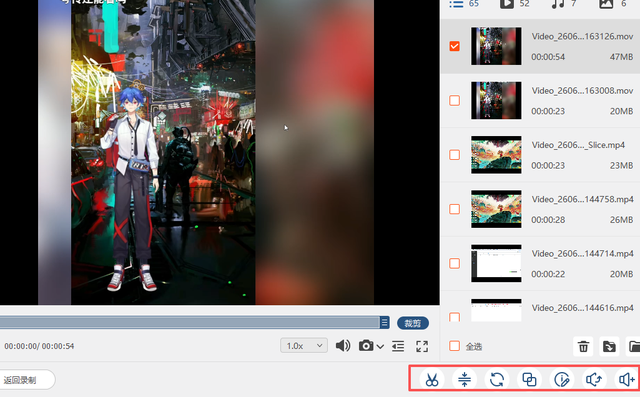The height and width of the screenshot is (397, 640).
Task: Take a snapshot with camera icon
Action: [366, 346]
